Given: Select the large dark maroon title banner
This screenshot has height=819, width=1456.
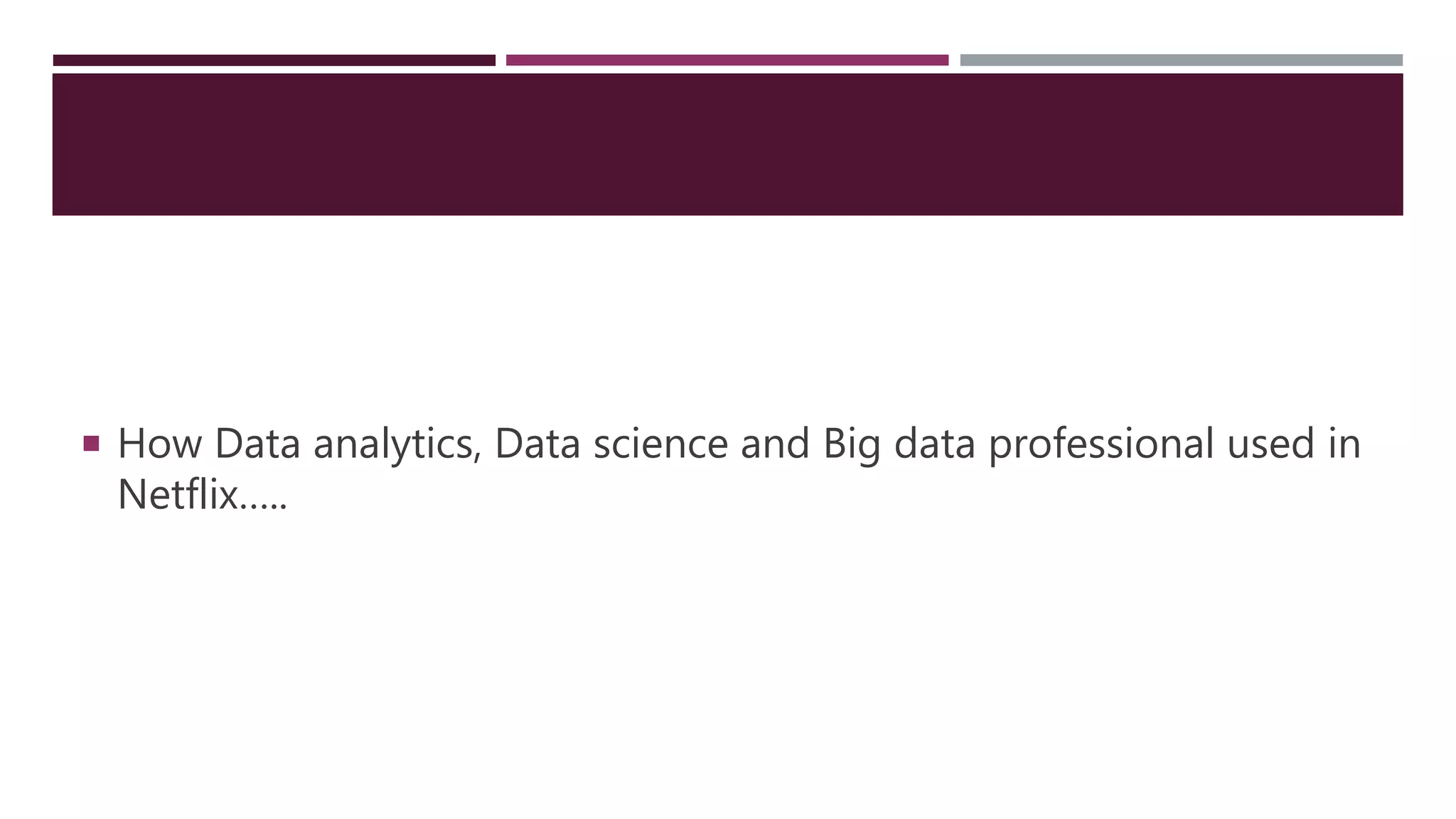Looking at the screenshot, I should click(727, 144).
